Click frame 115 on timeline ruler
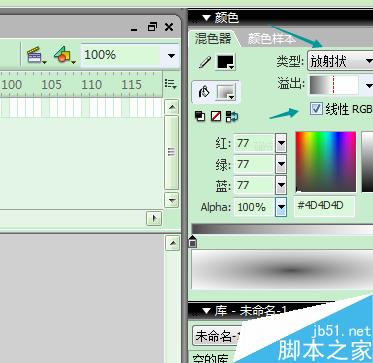Image resolution: width=373 pixels, height=363 pixels. click(131, 85)
